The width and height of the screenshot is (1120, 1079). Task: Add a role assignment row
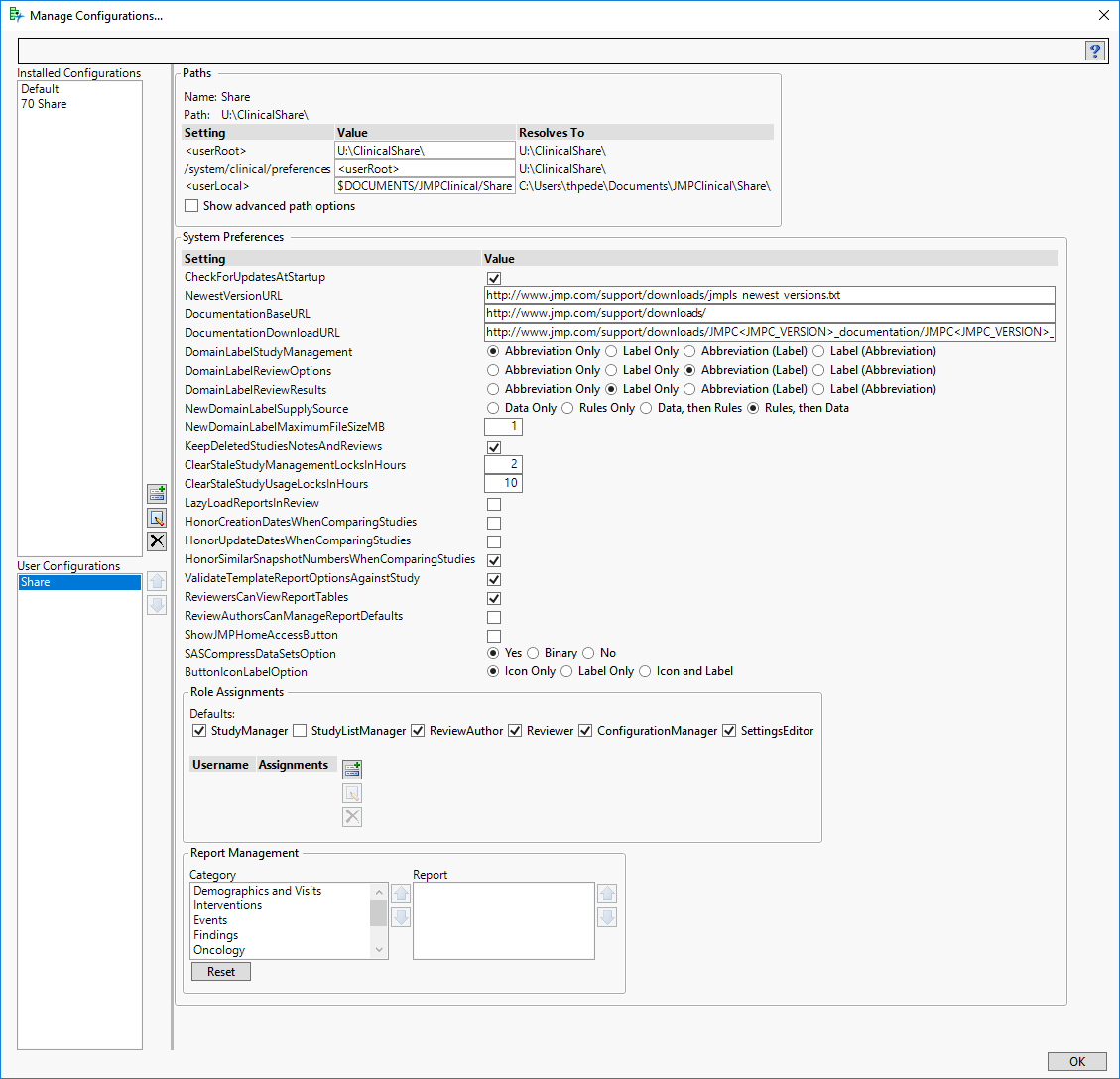point(351,769)
